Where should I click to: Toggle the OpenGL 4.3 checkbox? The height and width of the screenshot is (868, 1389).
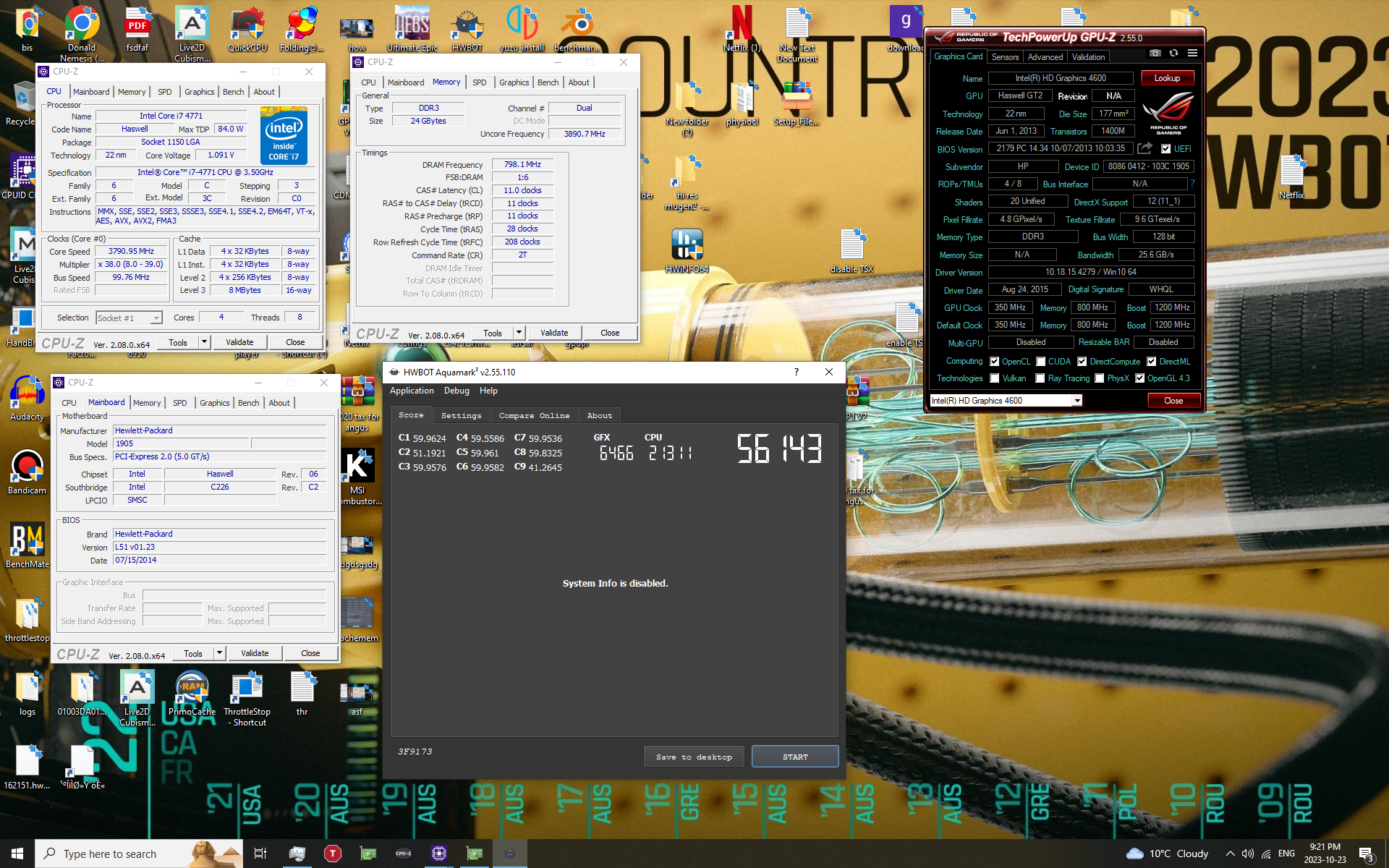1139,378
